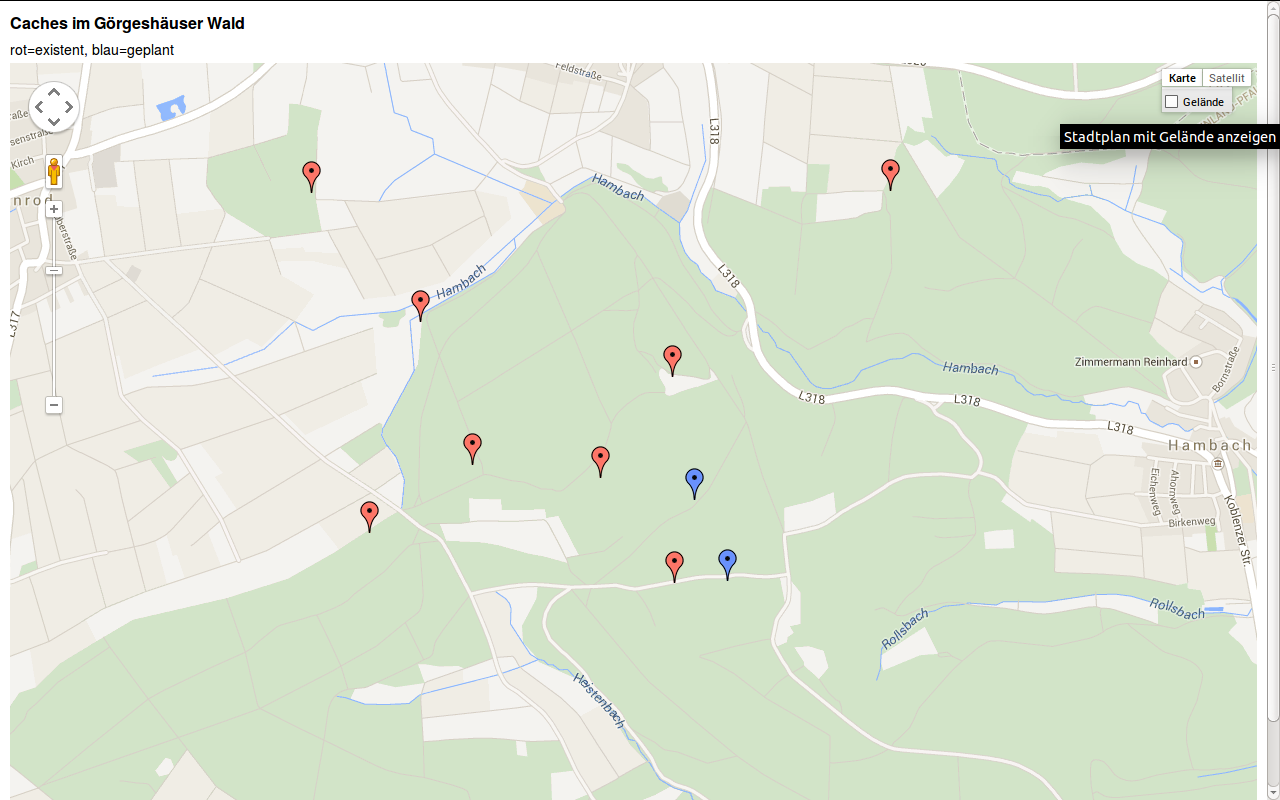Switch to the Satellit view
The height and width of the screenshot is (800, 1280).
pos(1226,78)
